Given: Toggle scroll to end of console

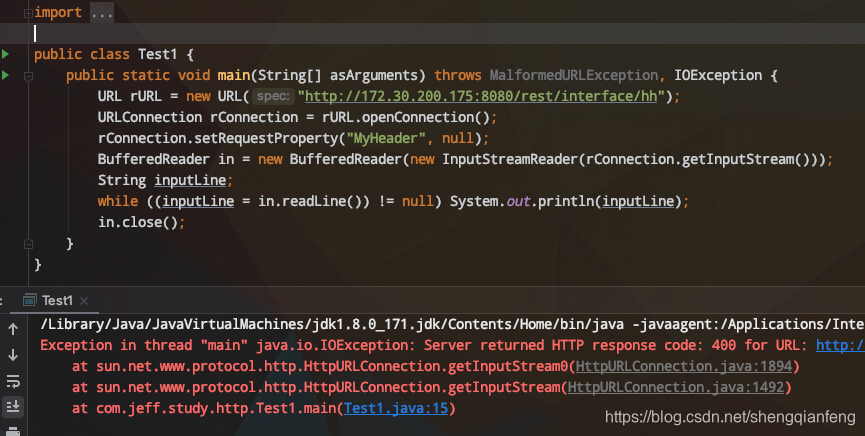Looking at the screenshot, I should tap(13, 407).
